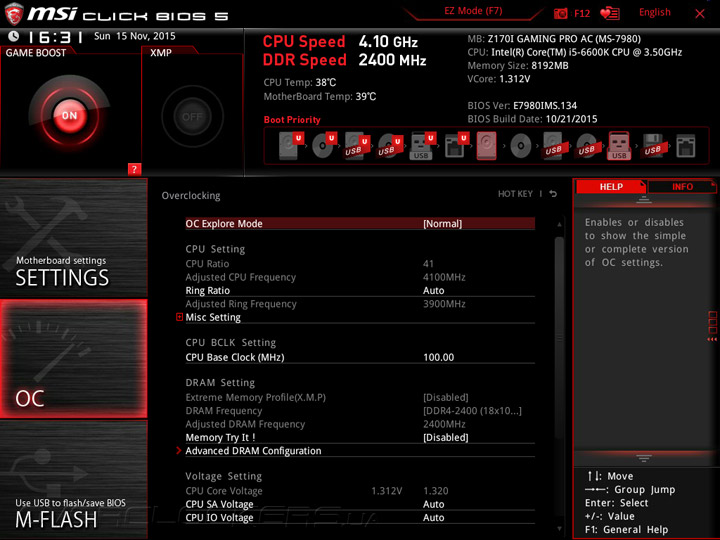
Task: Close the BIOS with the red X
Action: [x=700, y=14]
